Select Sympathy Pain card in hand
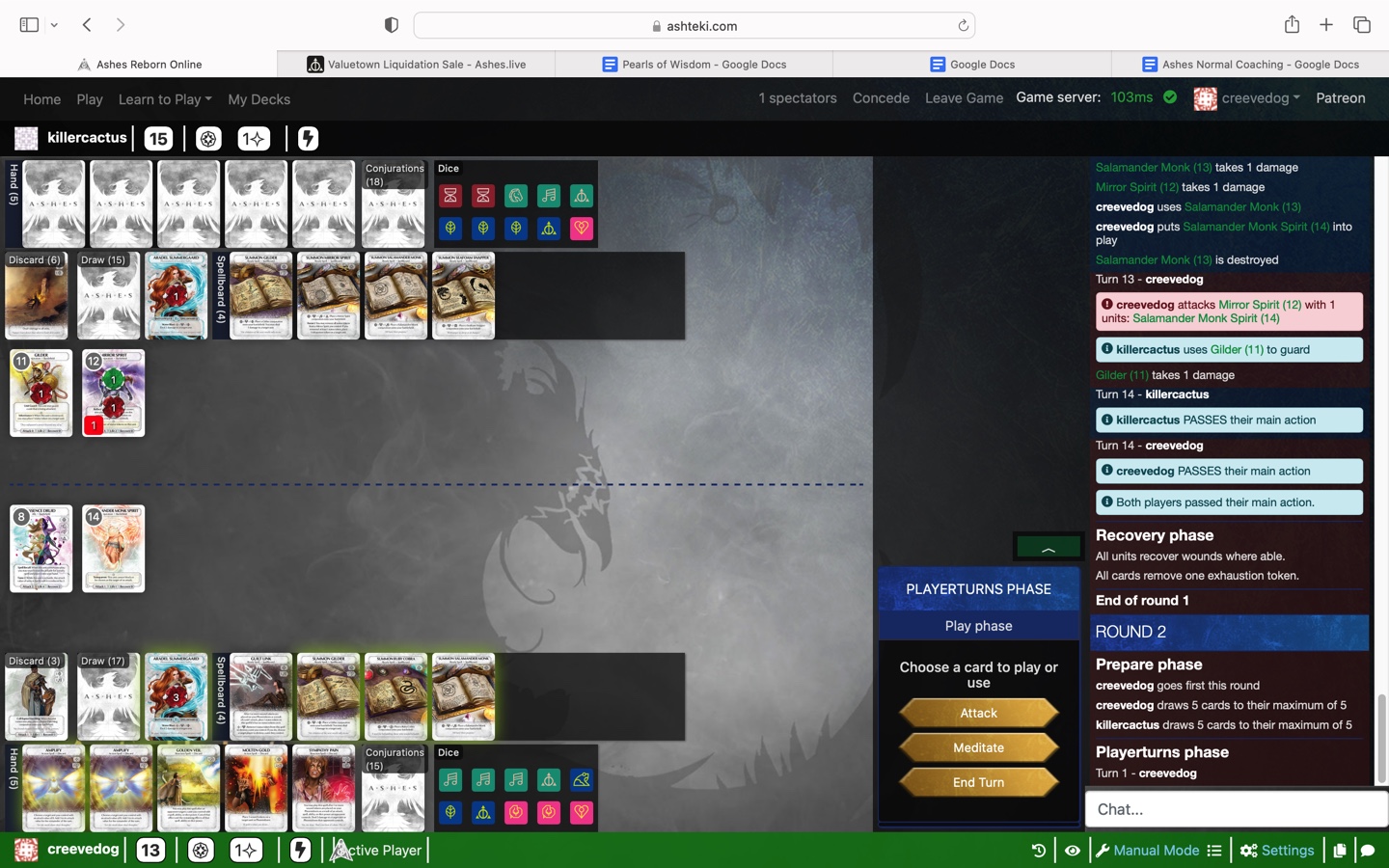Screen dimensions: 1389x868 [324, 788]
